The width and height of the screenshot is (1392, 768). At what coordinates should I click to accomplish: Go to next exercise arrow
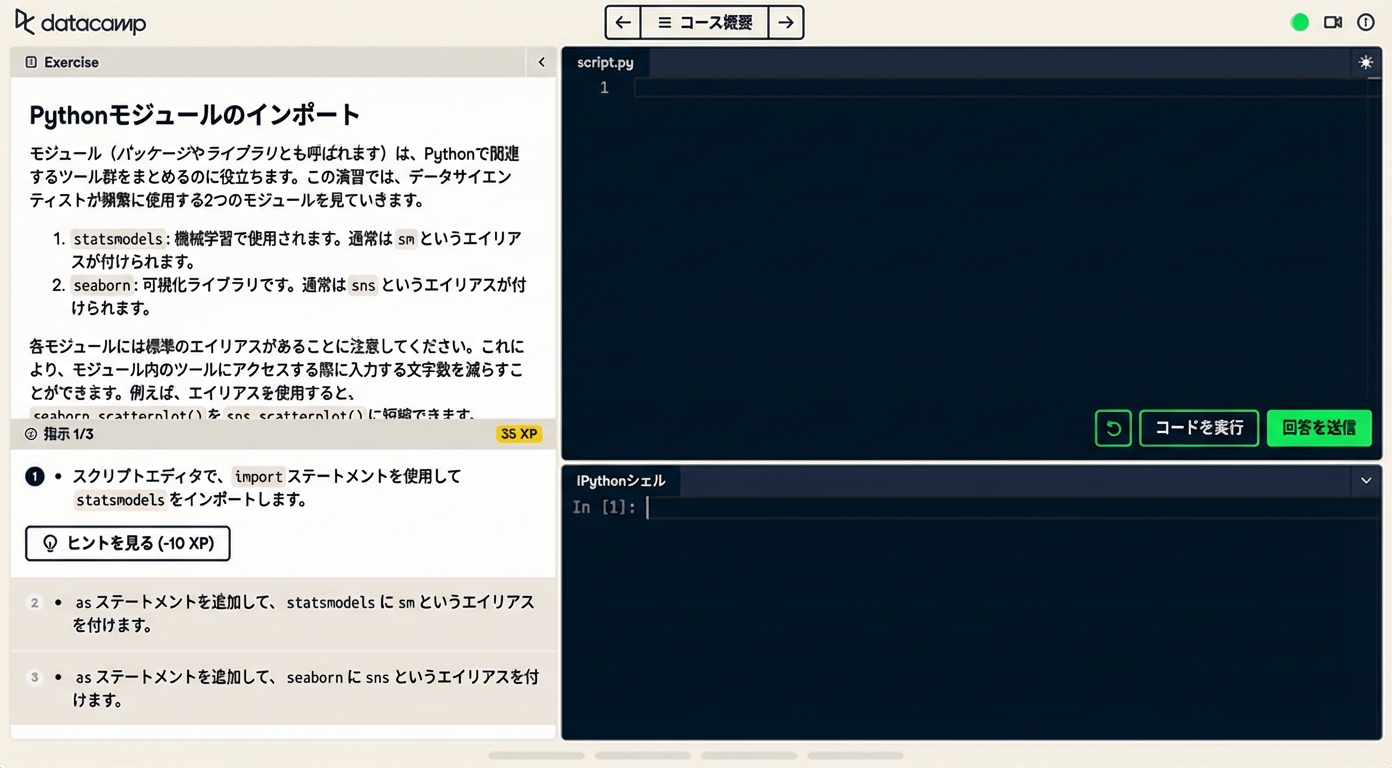point(786,22)
